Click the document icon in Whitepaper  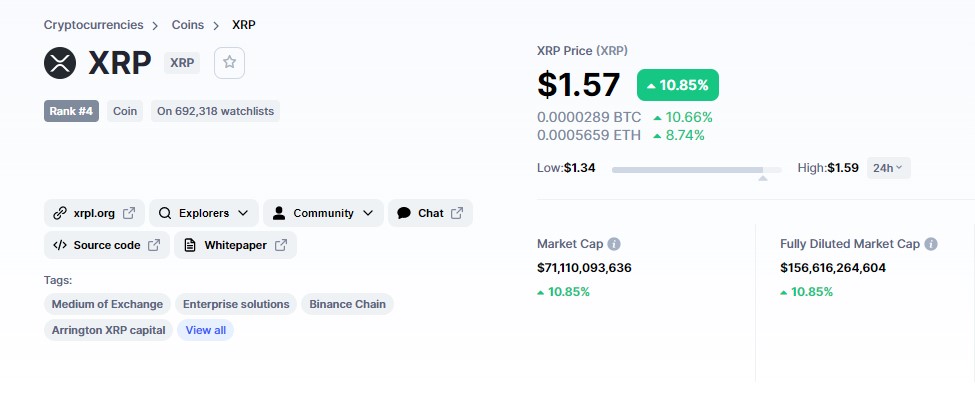point(190,245)
